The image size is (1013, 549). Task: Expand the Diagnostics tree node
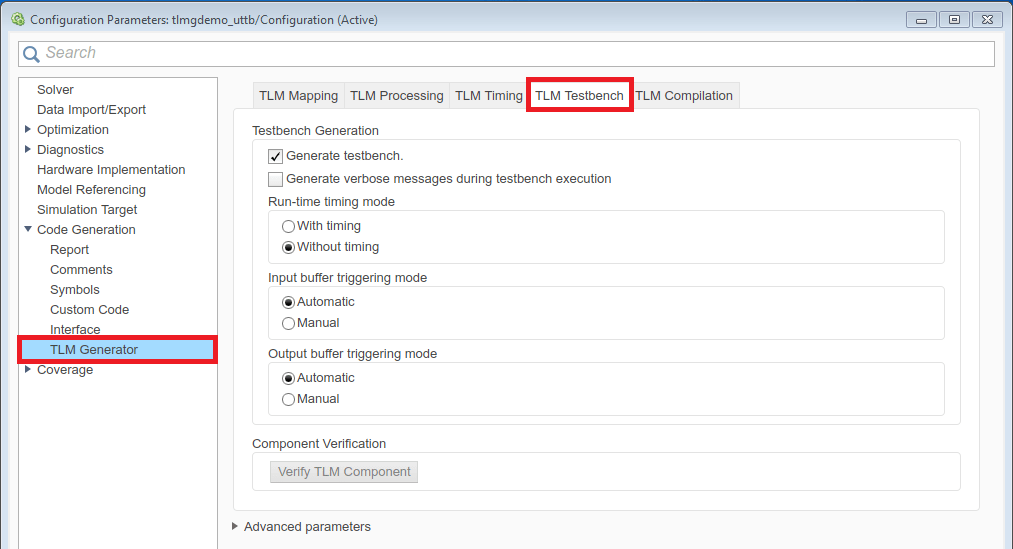(x=28, y=150)
